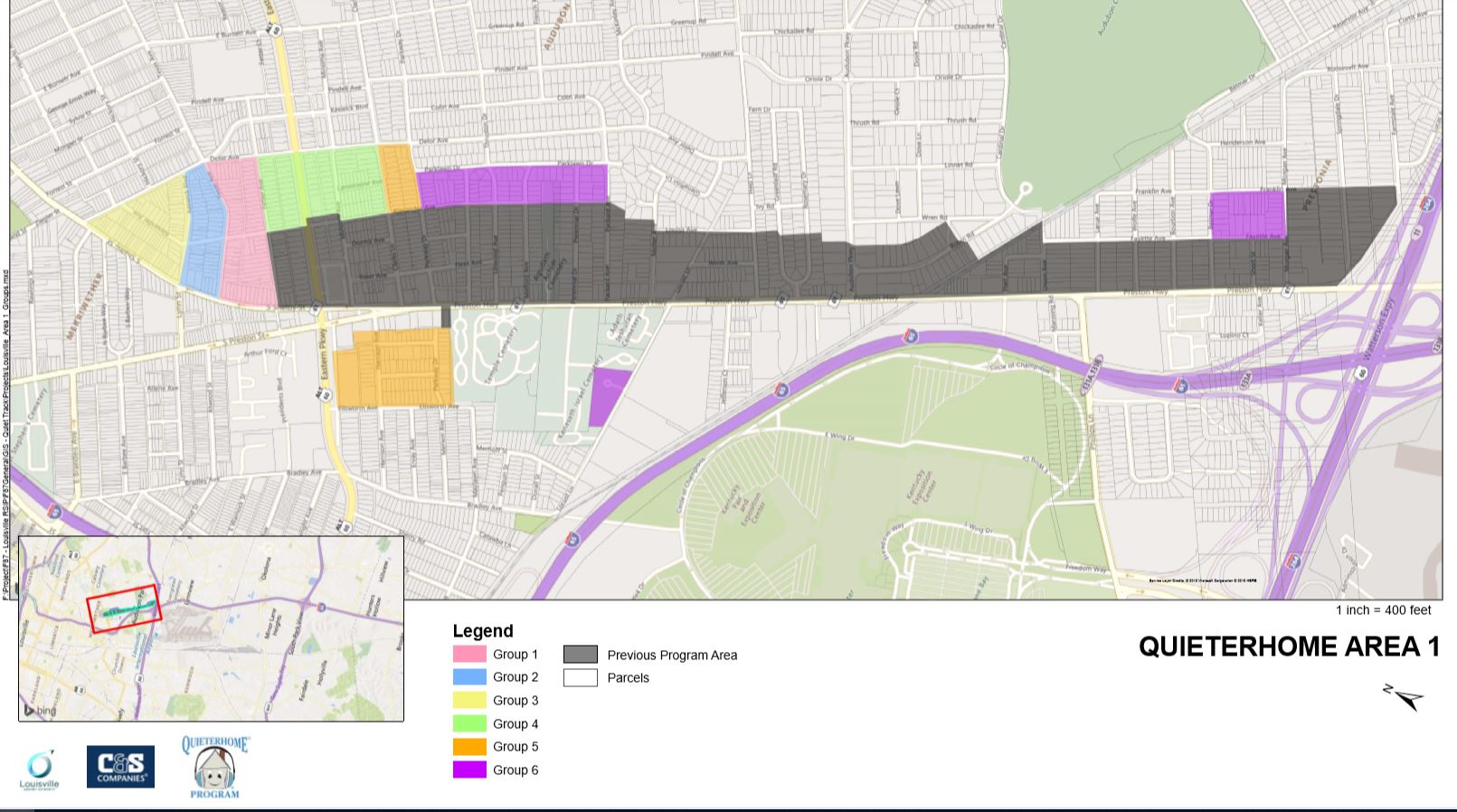Click the Louisville airport logo
The width and height of the screenshot is (1457, 812).
[x=40, y=770]
